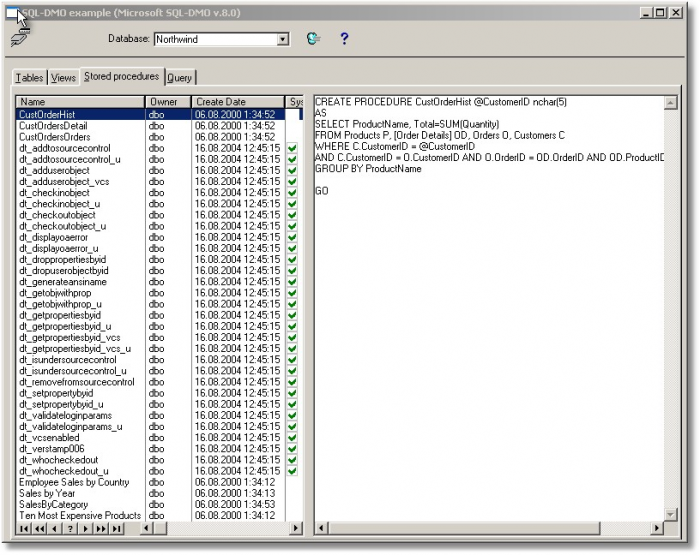Select the CustOrderHist procedure row

point(159,115)
